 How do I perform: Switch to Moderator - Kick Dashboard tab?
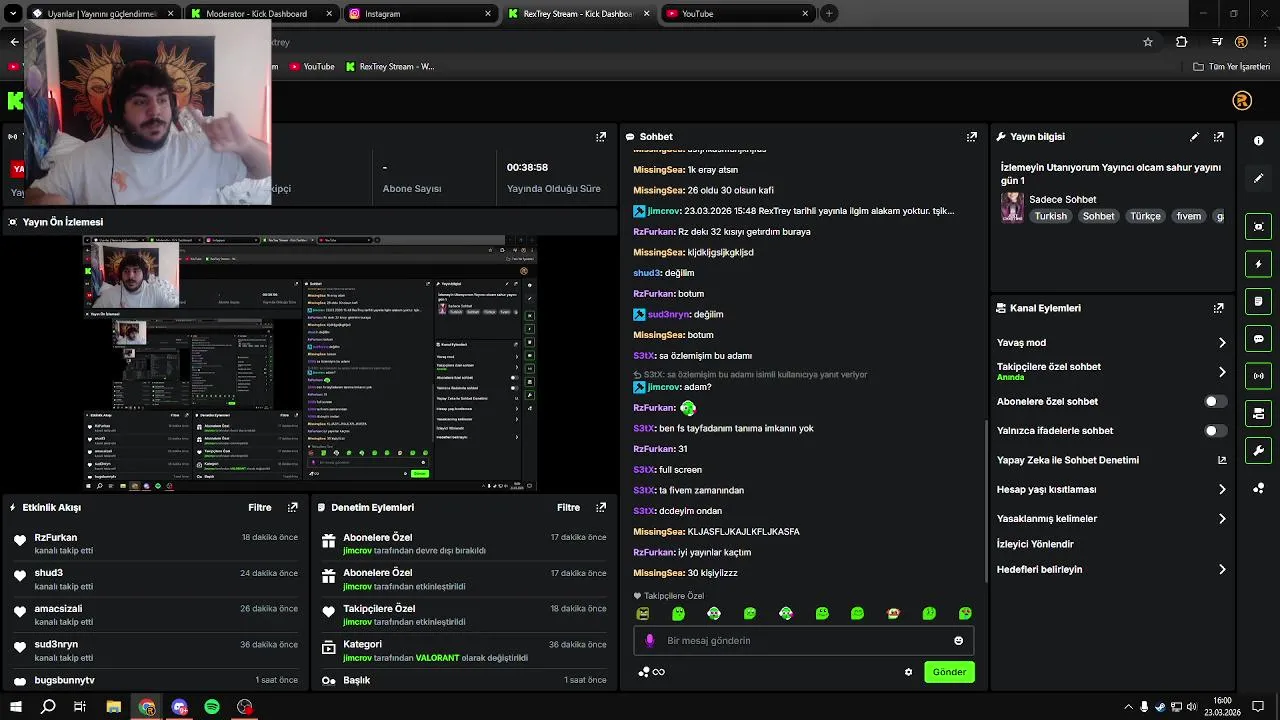click(x=262, y=14)
